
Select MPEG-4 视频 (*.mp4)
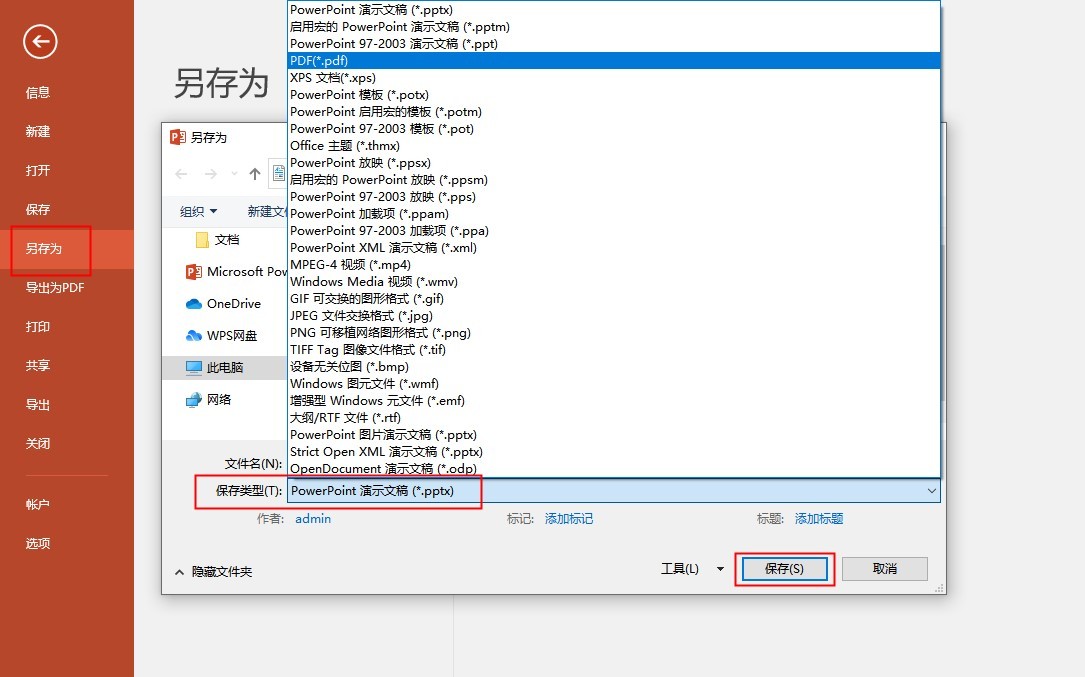[x=614, y=264]
